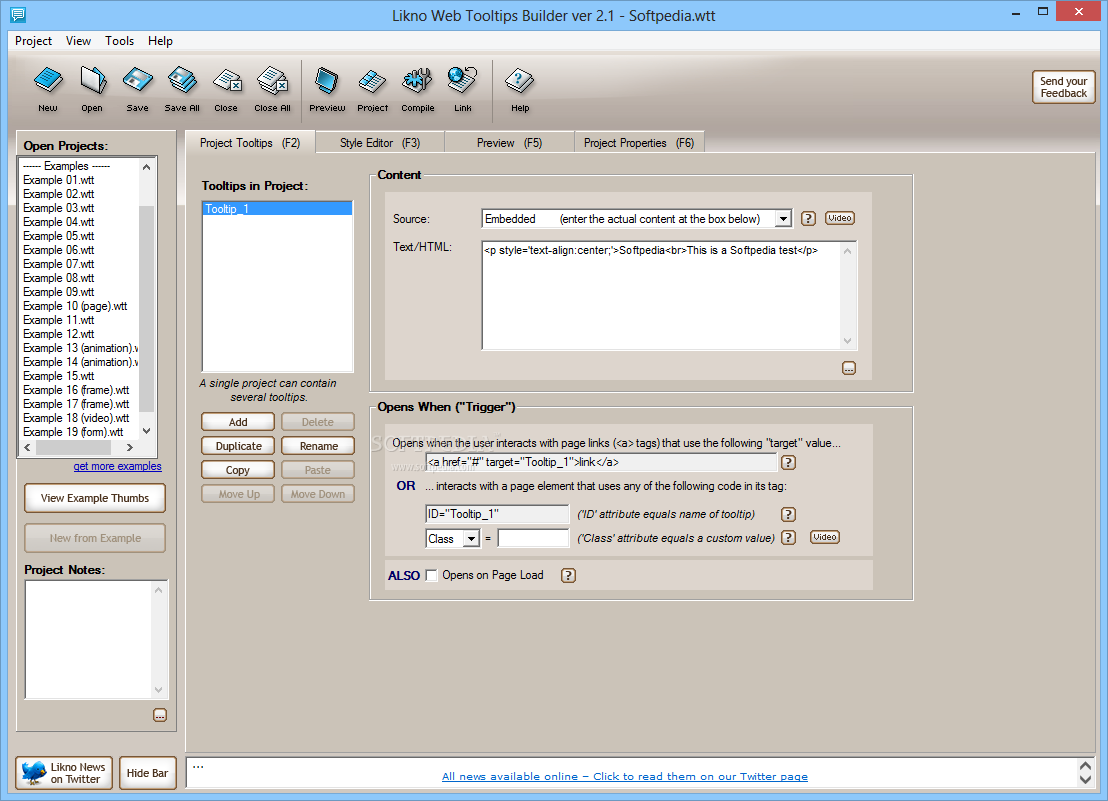Open help for the ID attribute field
The width and height of the screenshot is (1108, 801).
[x=789, y=515]
